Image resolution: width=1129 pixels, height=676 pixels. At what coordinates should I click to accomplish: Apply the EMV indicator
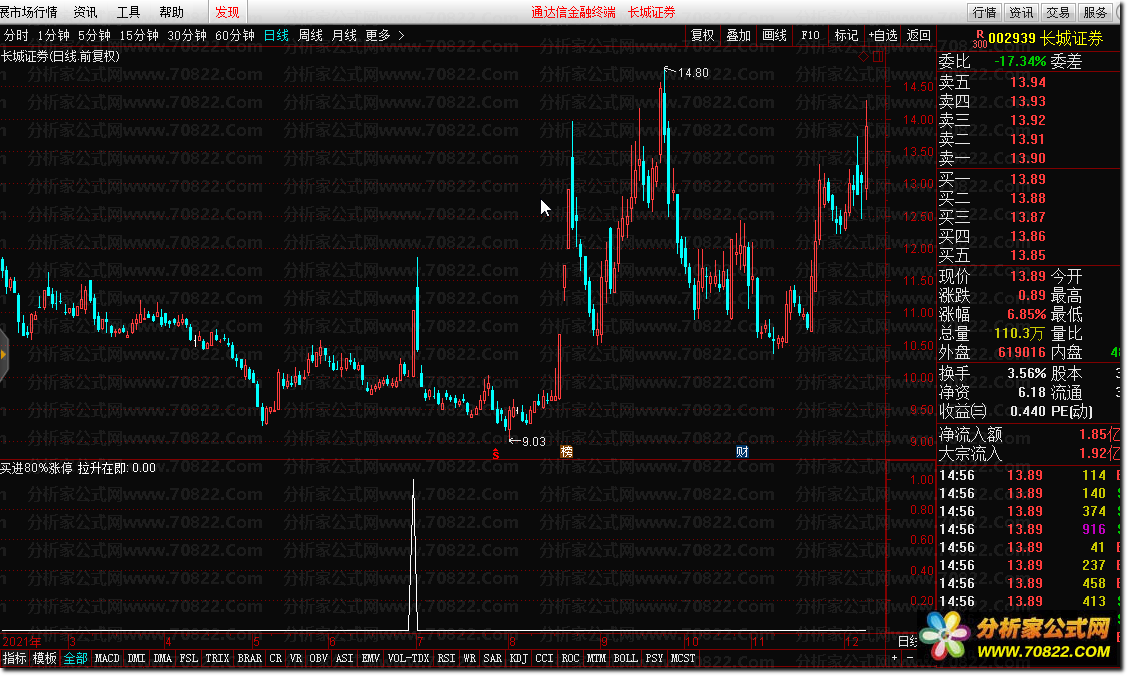pyautogui.click(x=371, y=658)
